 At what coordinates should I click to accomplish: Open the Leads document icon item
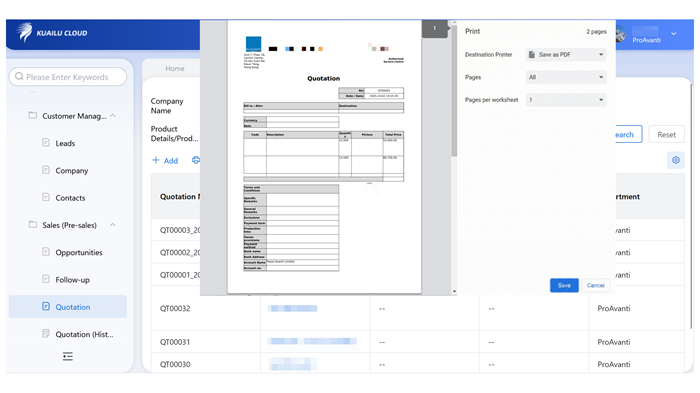[46, 142]
